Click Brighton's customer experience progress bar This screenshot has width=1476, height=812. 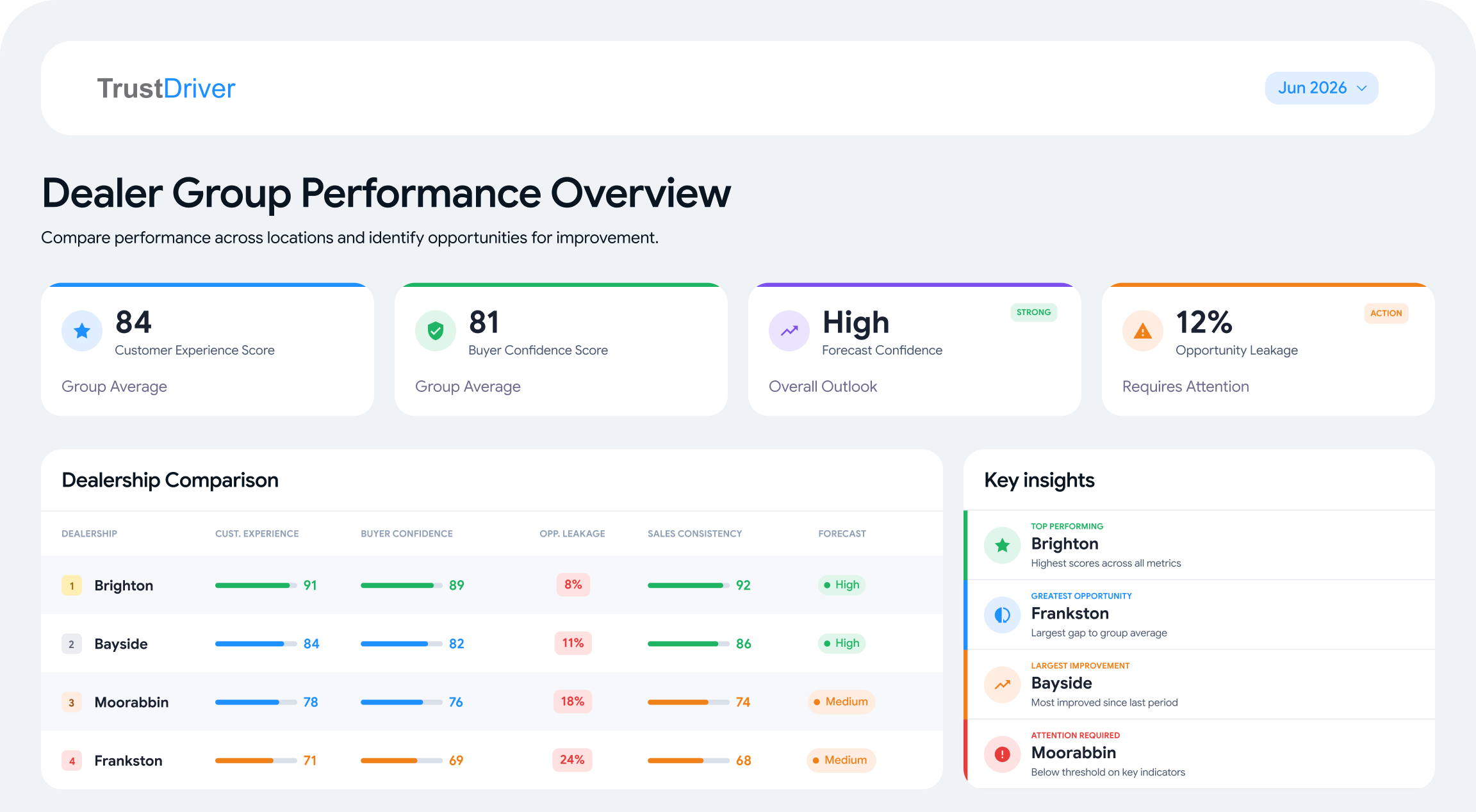(x=256, y=585)
